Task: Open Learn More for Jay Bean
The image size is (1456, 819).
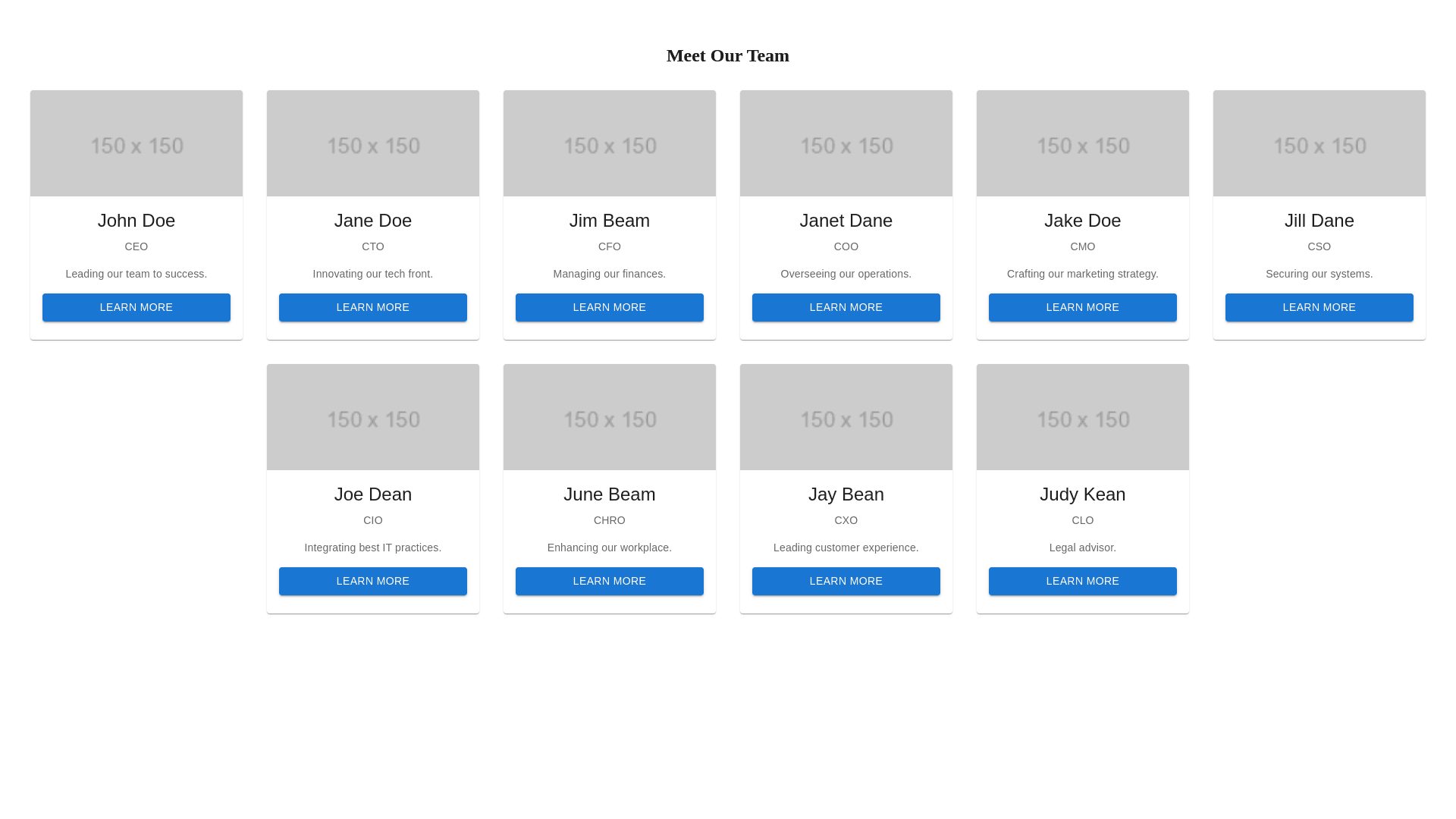Action: point(846,581)
